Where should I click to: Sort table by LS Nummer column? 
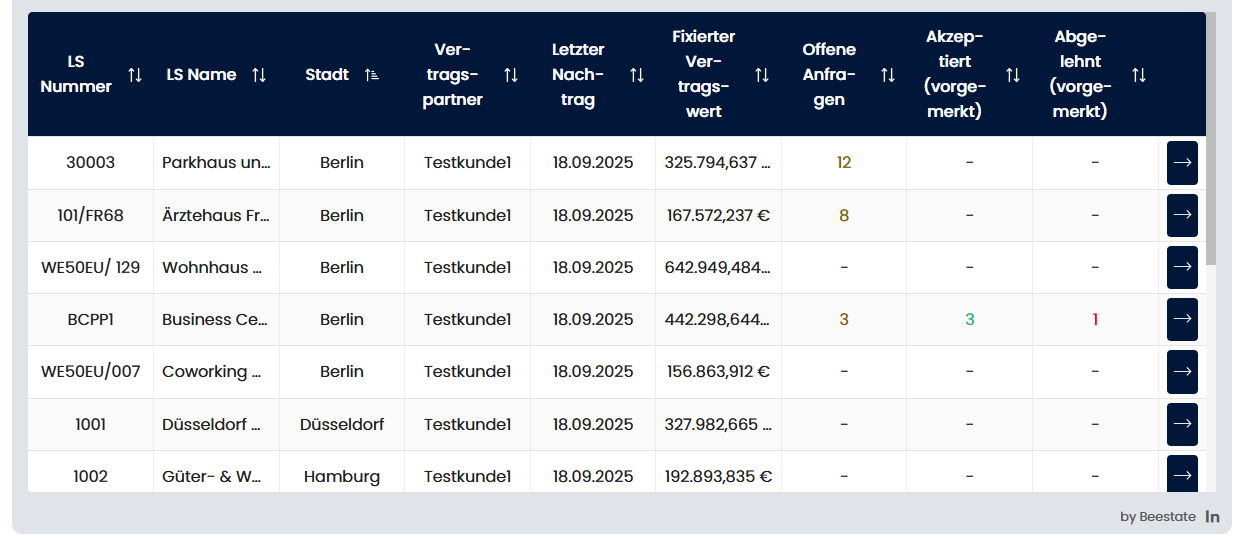[135, 75]
